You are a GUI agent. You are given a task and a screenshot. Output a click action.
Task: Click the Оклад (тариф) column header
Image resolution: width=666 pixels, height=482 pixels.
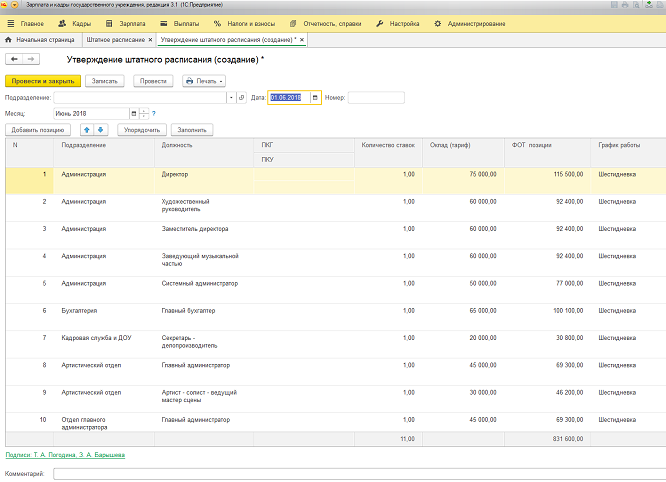(x=463, y=152)
